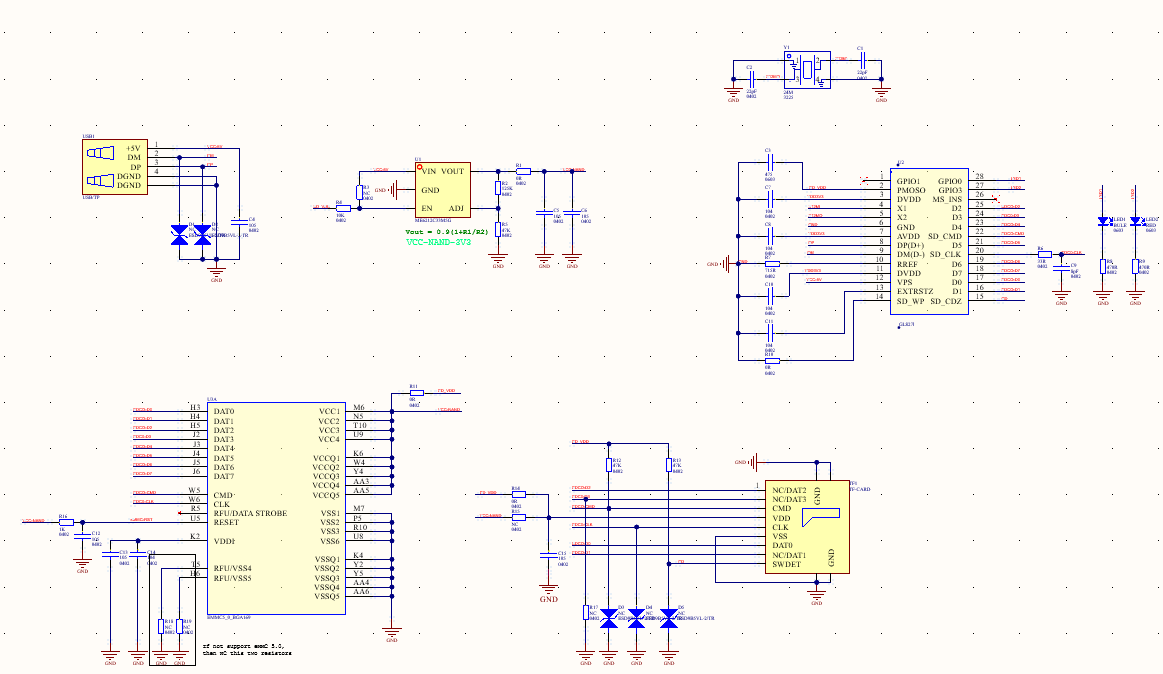Click the DAT0 pin label on eMMC

(224, 412)
